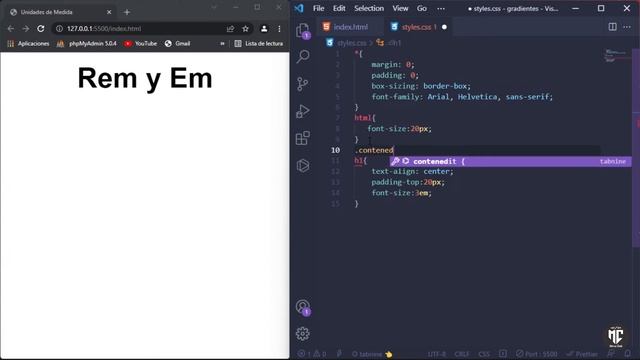The width and height of the screenshot is (640, 360).
Task: Click the text-align: center declaration
Action: click(x=412, y=171)
